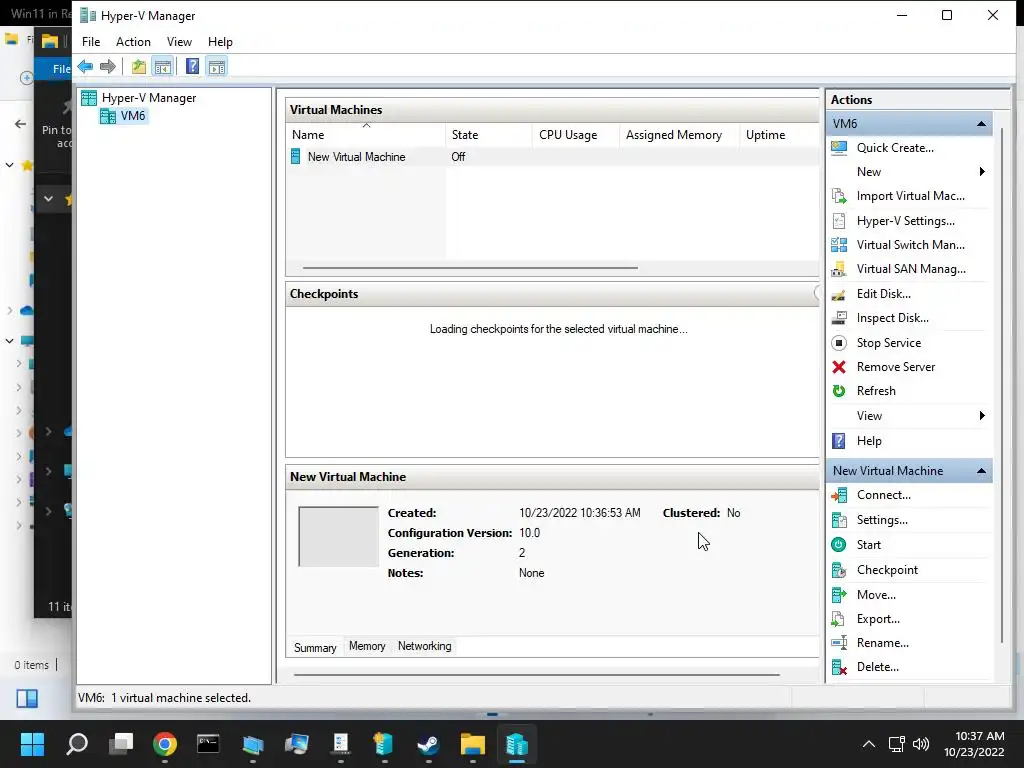The width and height of the screenshot is (1024, 768).
Task: Click Import Virtual Machine action
Action: pos(908,196)
